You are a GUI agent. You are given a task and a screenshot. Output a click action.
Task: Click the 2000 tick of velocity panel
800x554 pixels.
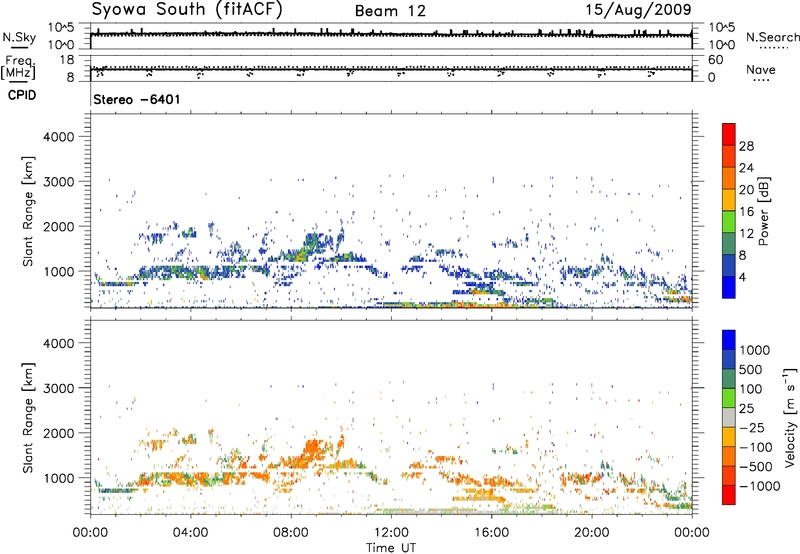click(x=59, y=433)
